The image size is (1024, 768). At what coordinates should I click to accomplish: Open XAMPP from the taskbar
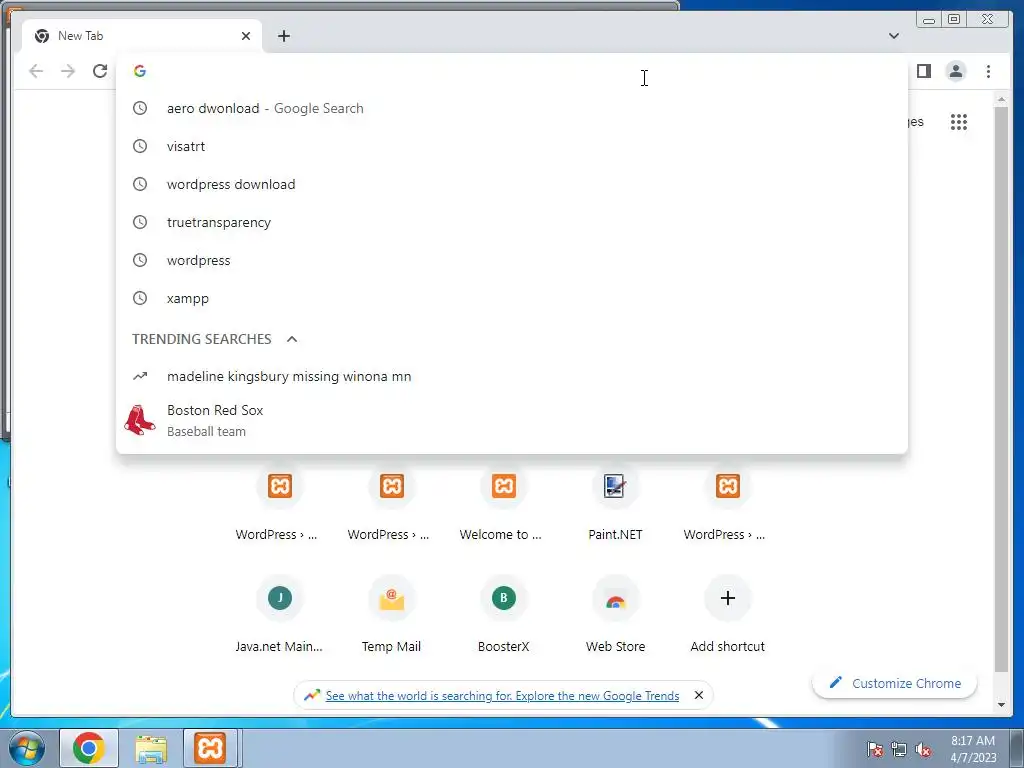pyautogui.click(x=210, y=748)
